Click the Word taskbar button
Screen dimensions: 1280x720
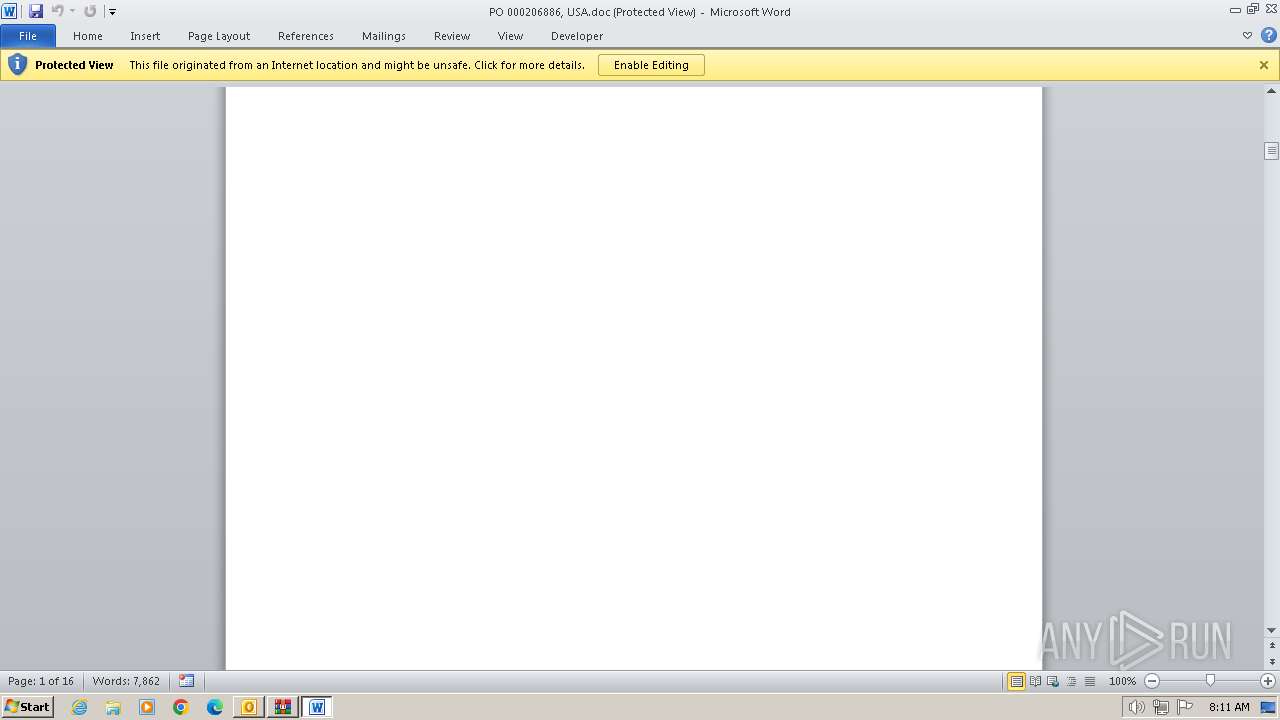[317, 707]
